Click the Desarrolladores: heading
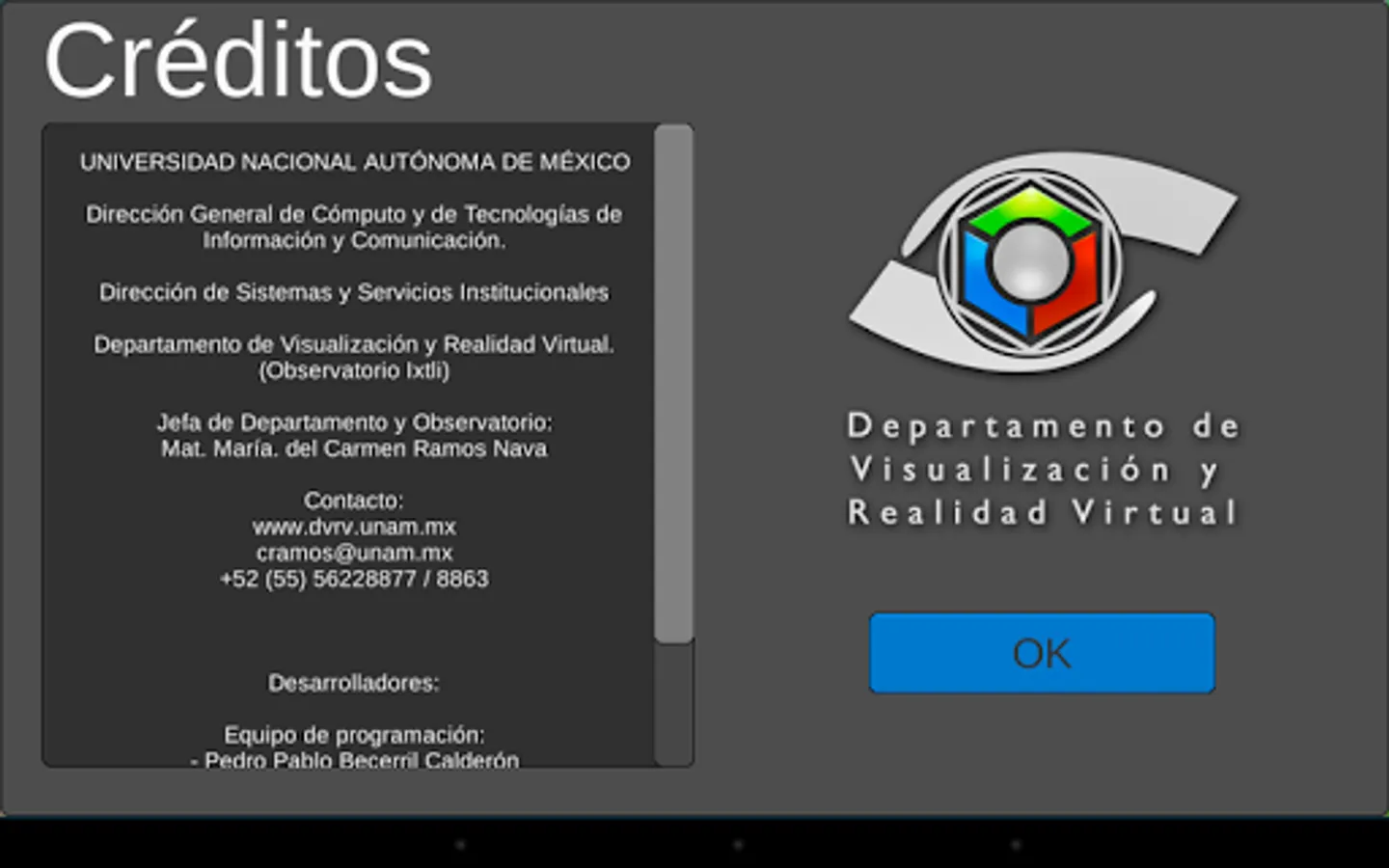 (x=354, y=683)
